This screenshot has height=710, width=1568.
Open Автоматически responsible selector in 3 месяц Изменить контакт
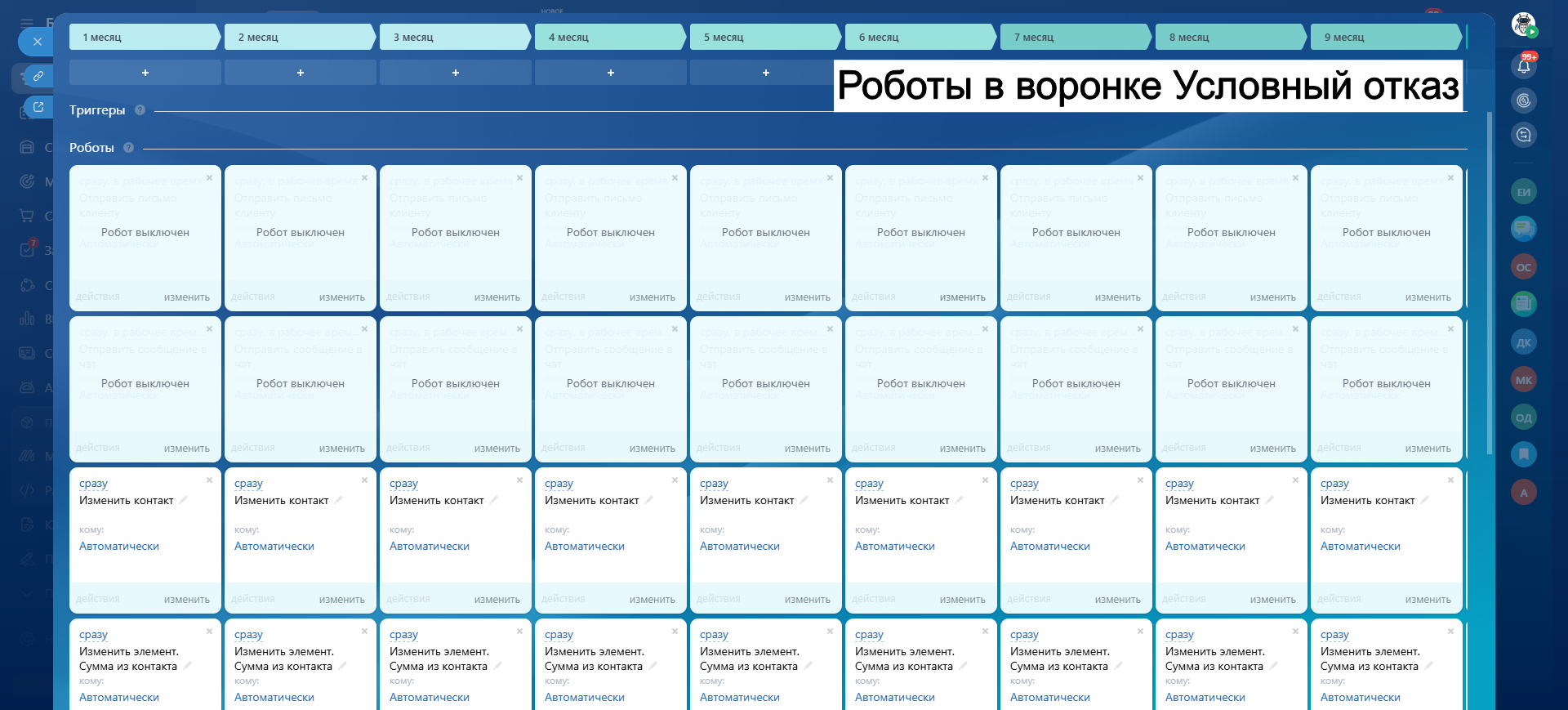pyautogui.click(x=429, y=547)
